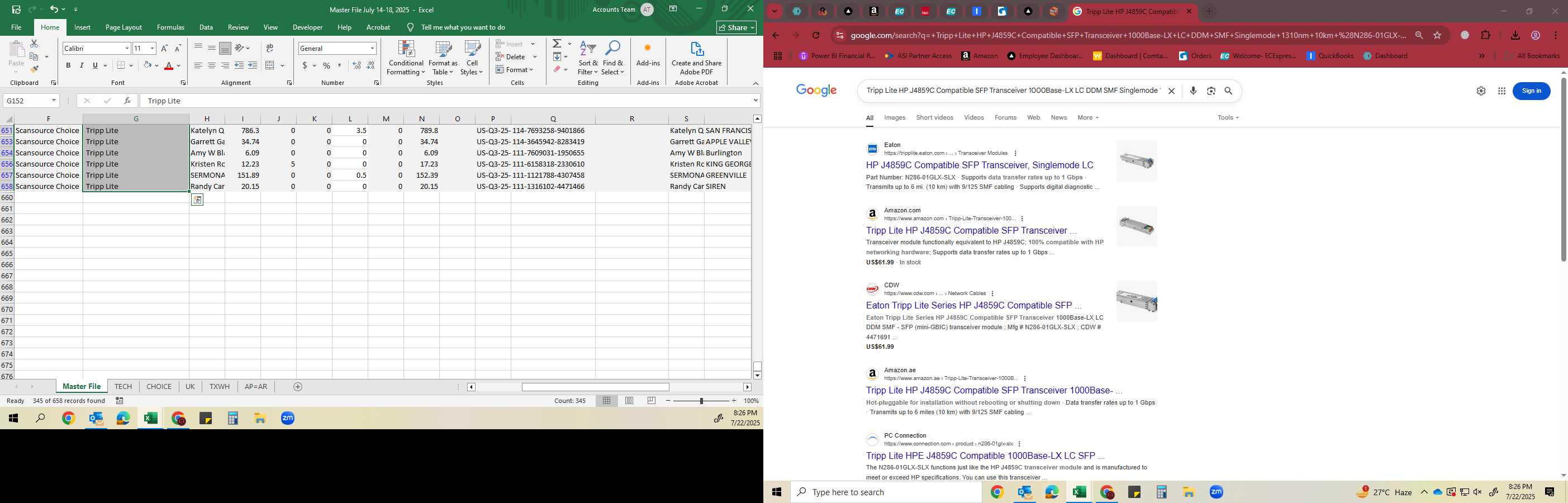The height and width of the screenshot is (503, 1568).
Task: Open the Calibri font name dropdown
Action: (x=127, y=48)
